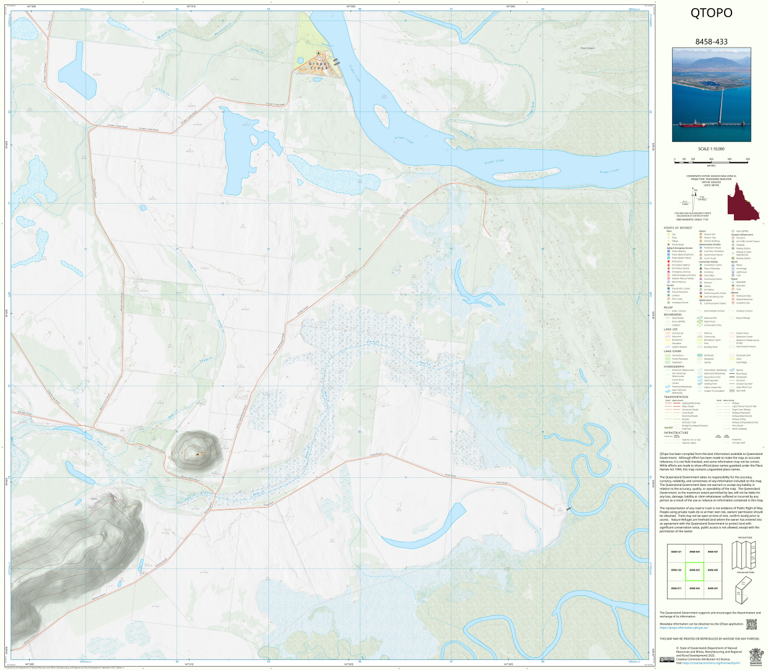Click the orange township area on map
The width and height of the screenshot is (768, 671).
[x=319, y=66]
